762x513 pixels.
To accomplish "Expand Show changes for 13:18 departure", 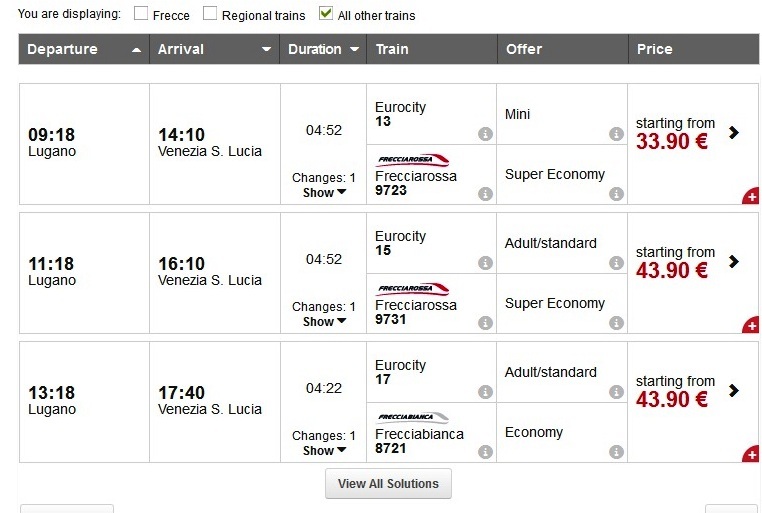I will click(324, 450).
